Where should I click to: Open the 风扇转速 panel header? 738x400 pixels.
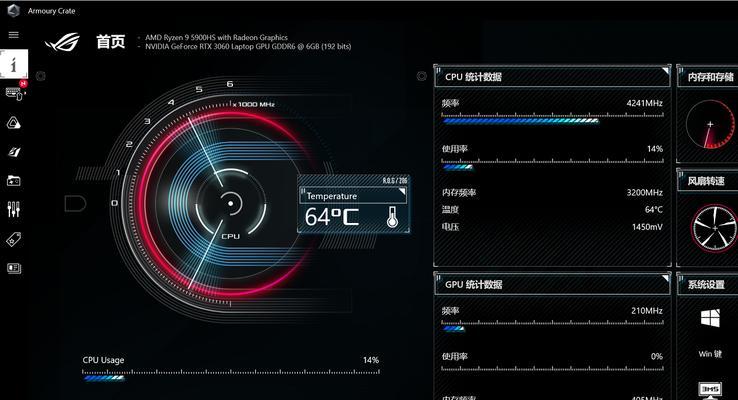click(x=707, y=181)
